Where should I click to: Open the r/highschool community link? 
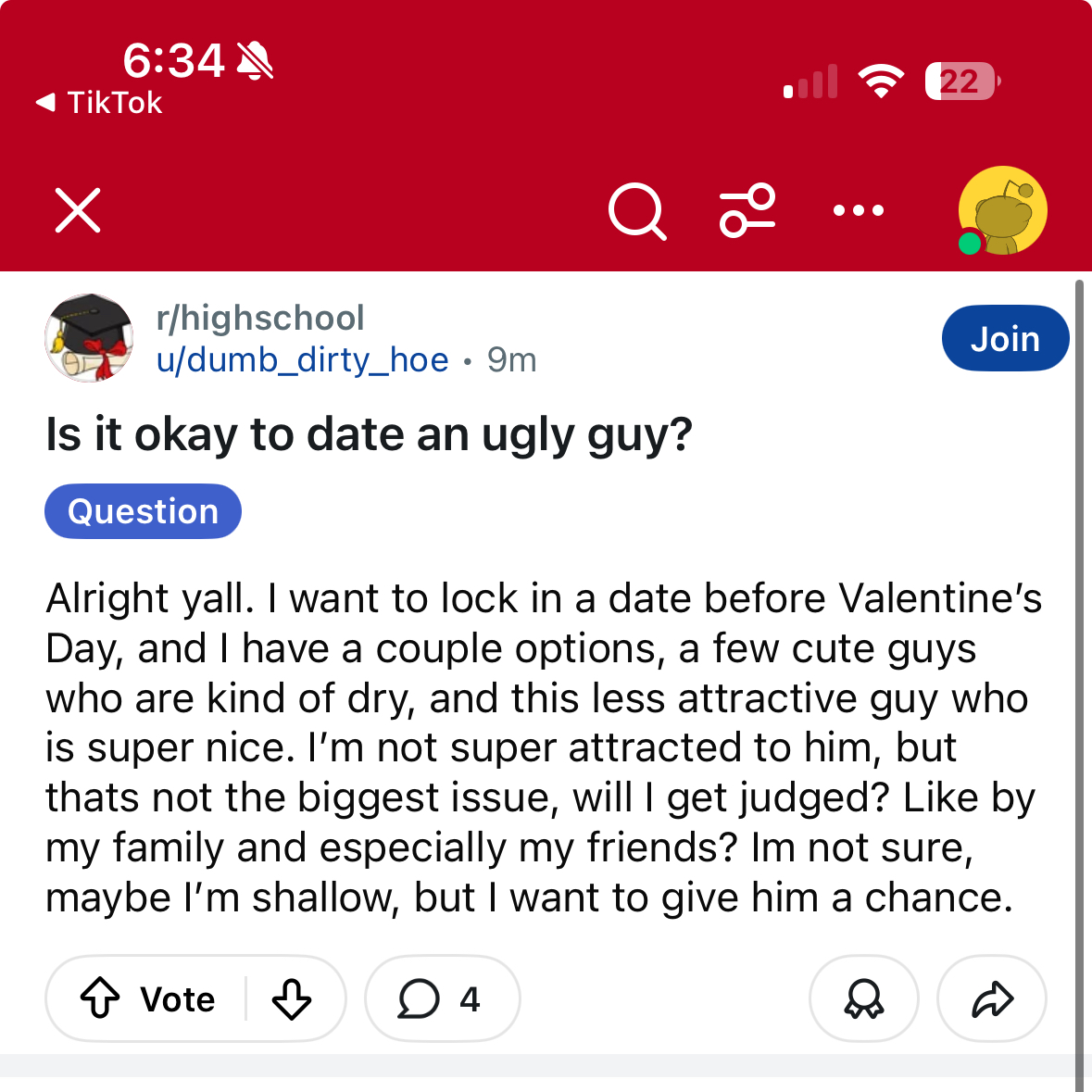pos(260,318)
